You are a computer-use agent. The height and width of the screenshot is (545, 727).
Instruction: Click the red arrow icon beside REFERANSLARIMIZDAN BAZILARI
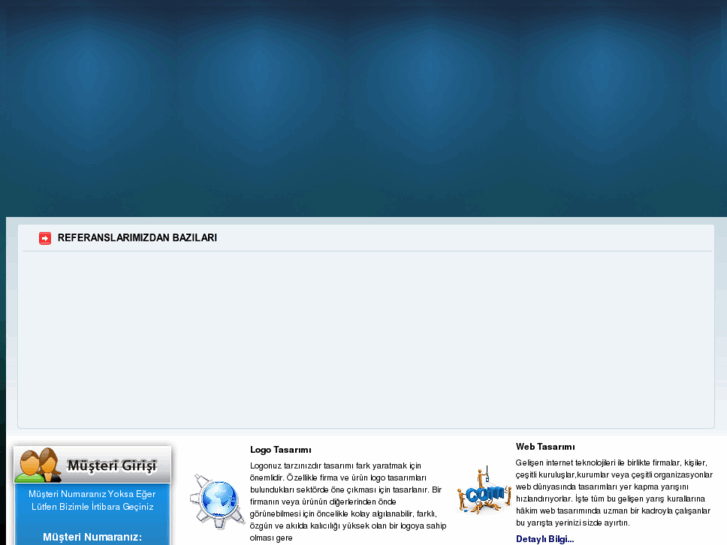(x=45, y=238)
